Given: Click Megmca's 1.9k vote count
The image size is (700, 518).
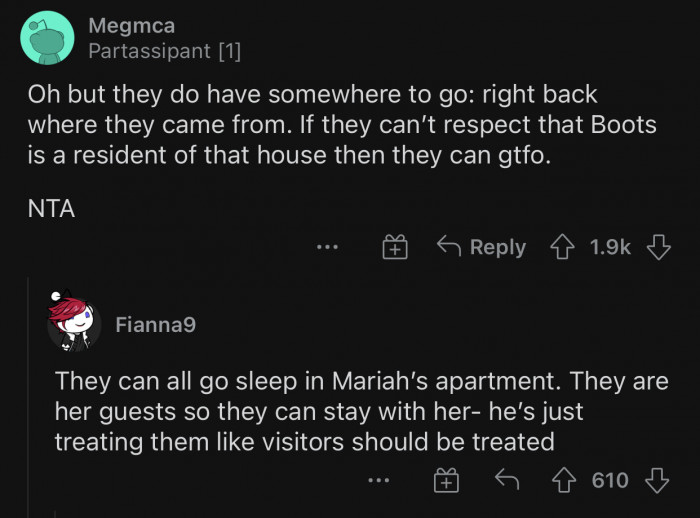Looking at the screenshot, I should 611,247.
